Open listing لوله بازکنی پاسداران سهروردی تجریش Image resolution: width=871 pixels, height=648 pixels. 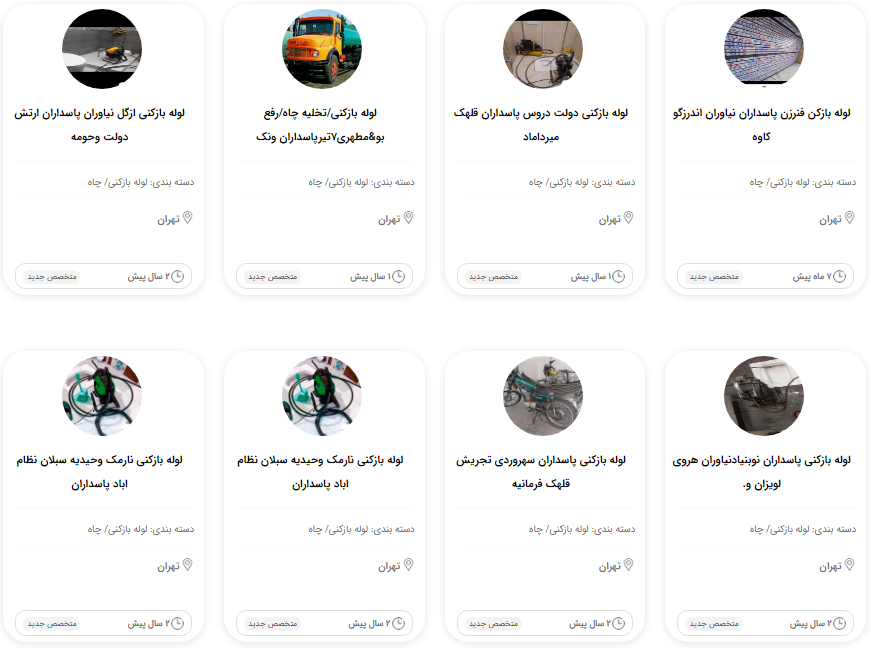(x=540, y=471)
